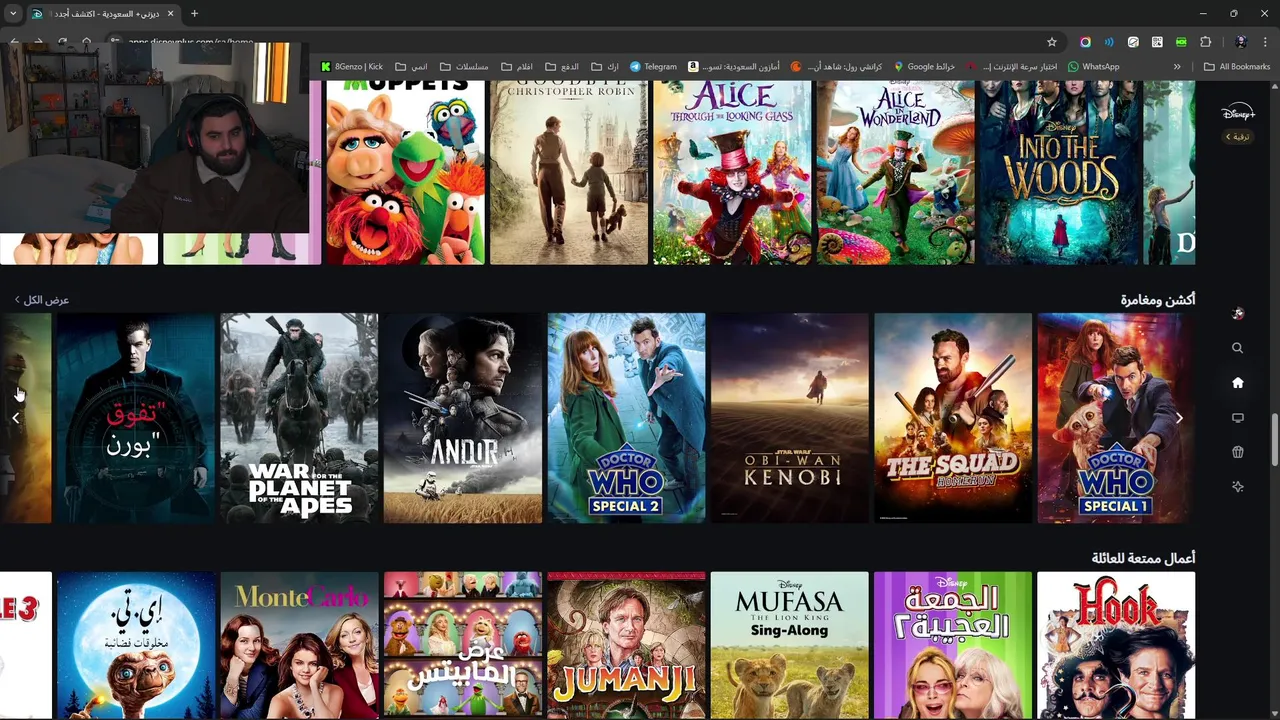The image size is (1280, 720).
Task: Advance the action row with the right arrow
Action: tap(1179, 418)
